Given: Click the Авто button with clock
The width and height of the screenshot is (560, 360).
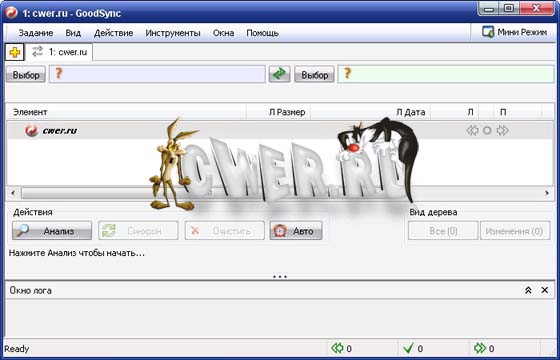Looking at the screenshot, I should pos(296,231).
